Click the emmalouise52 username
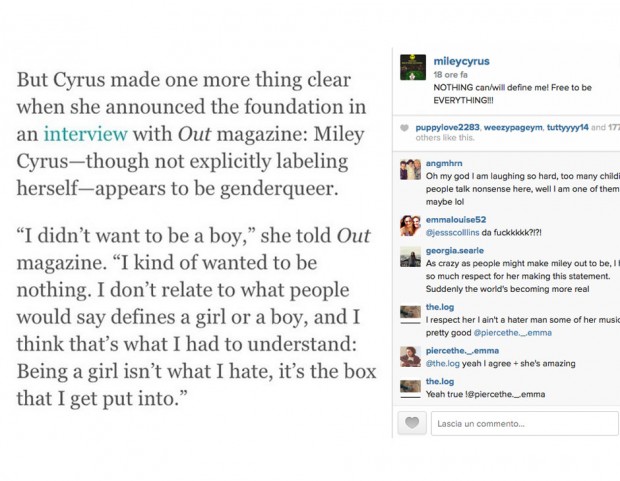This screenshot has height=481, width=620. coord(456,220)
